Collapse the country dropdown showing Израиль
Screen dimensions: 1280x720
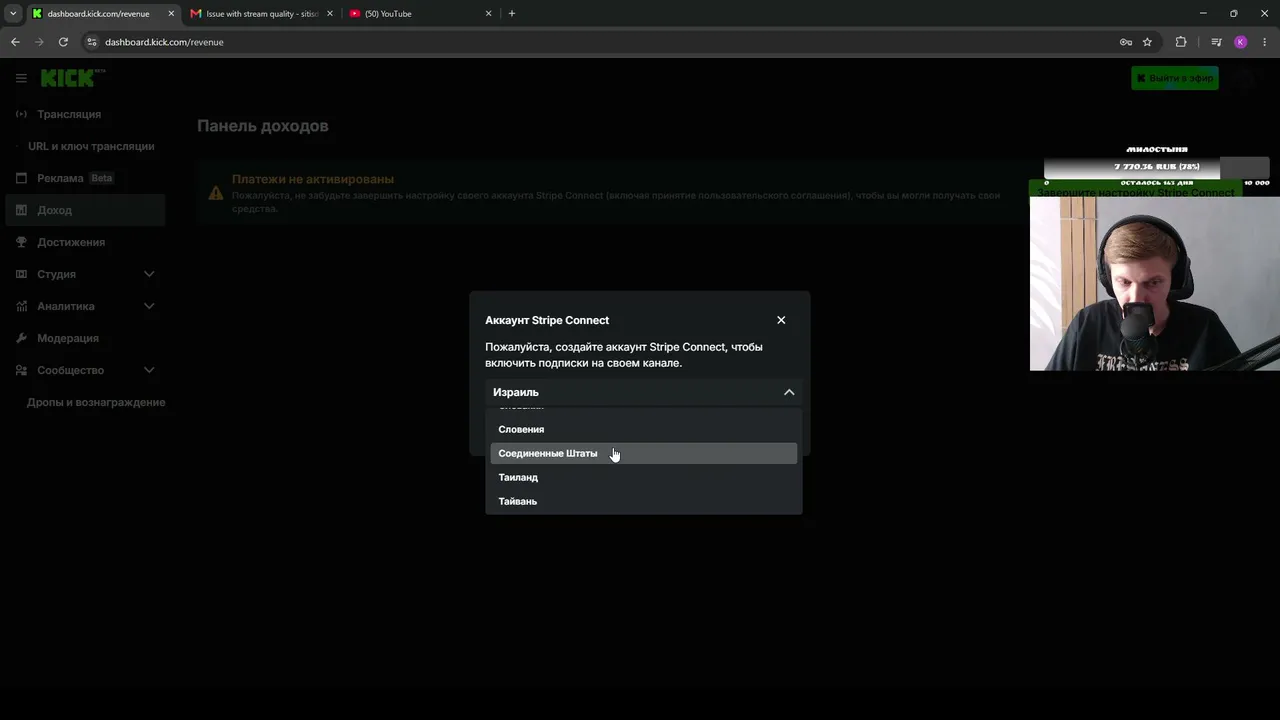click(x=644, y=392)
